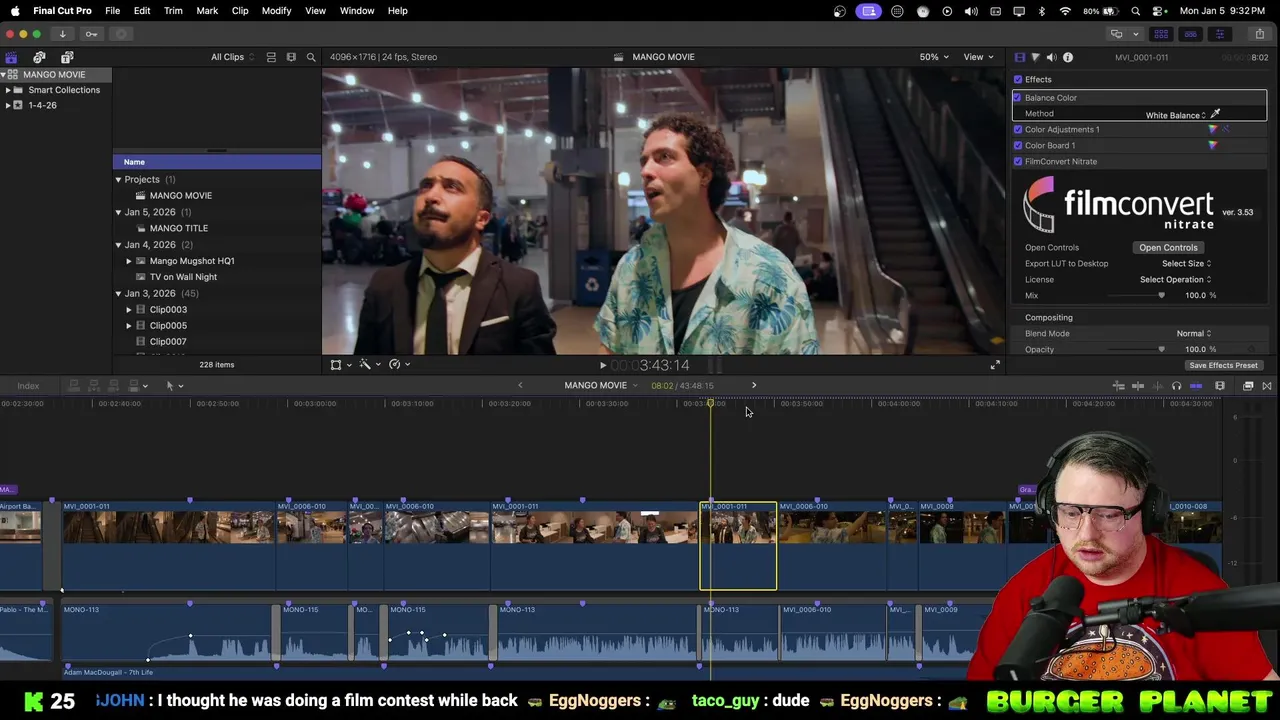Click the browser search magnifier icon
The image size is (1280, 720).
311,57
